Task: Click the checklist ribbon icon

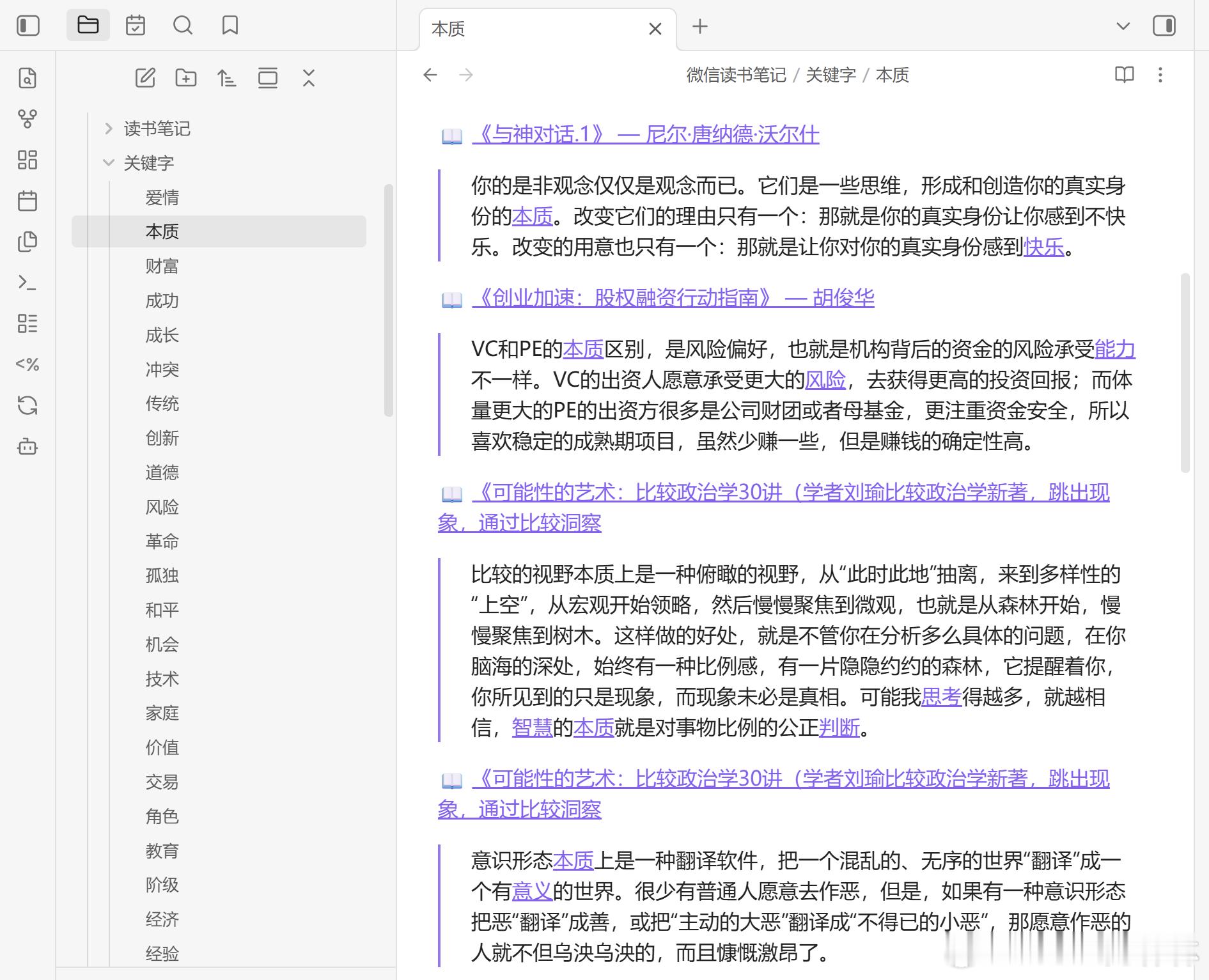Action: coord(27,323)
